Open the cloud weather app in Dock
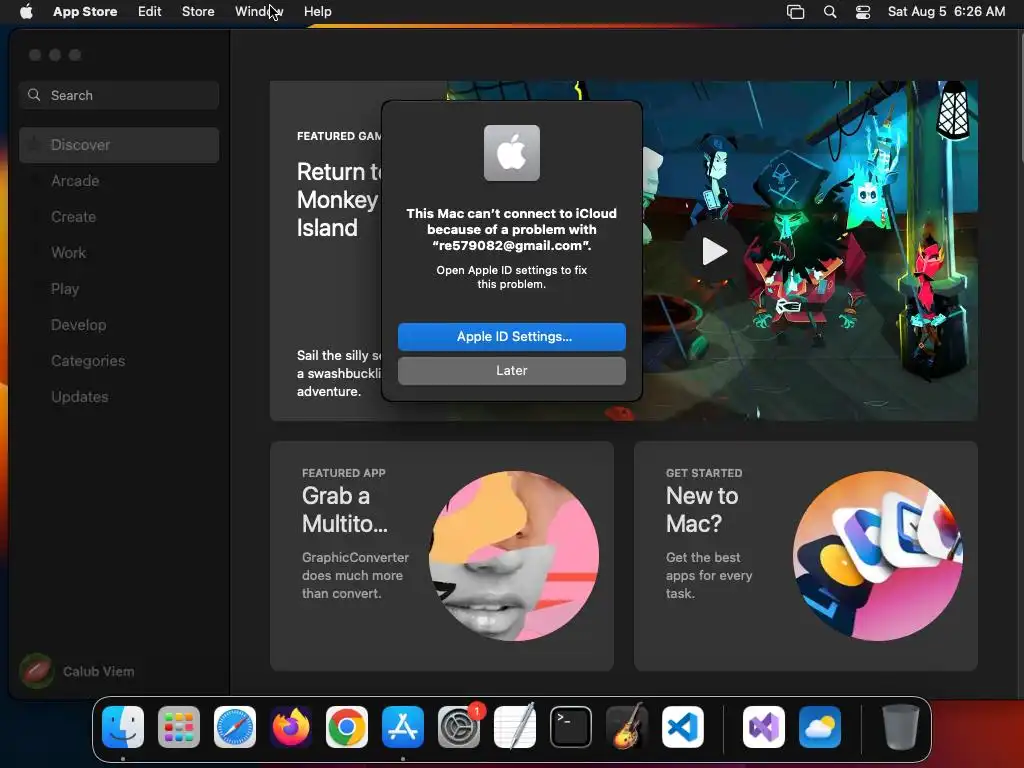This screenshot has height=768, width=1024. pos(820,727)
